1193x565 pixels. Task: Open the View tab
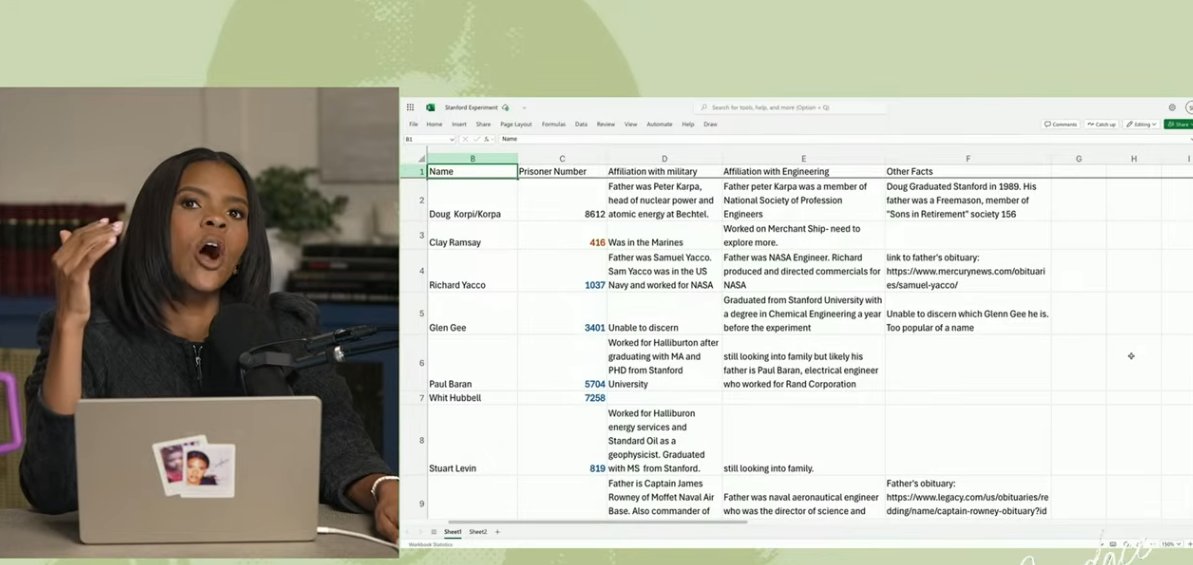click(x=631, y=124)
